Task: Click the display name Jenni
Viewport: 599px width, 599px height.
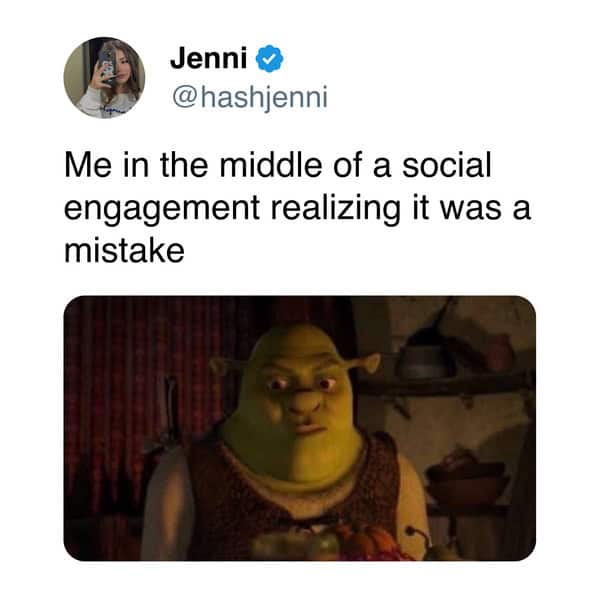Action: pyautogui.click(x=209, y=58)
